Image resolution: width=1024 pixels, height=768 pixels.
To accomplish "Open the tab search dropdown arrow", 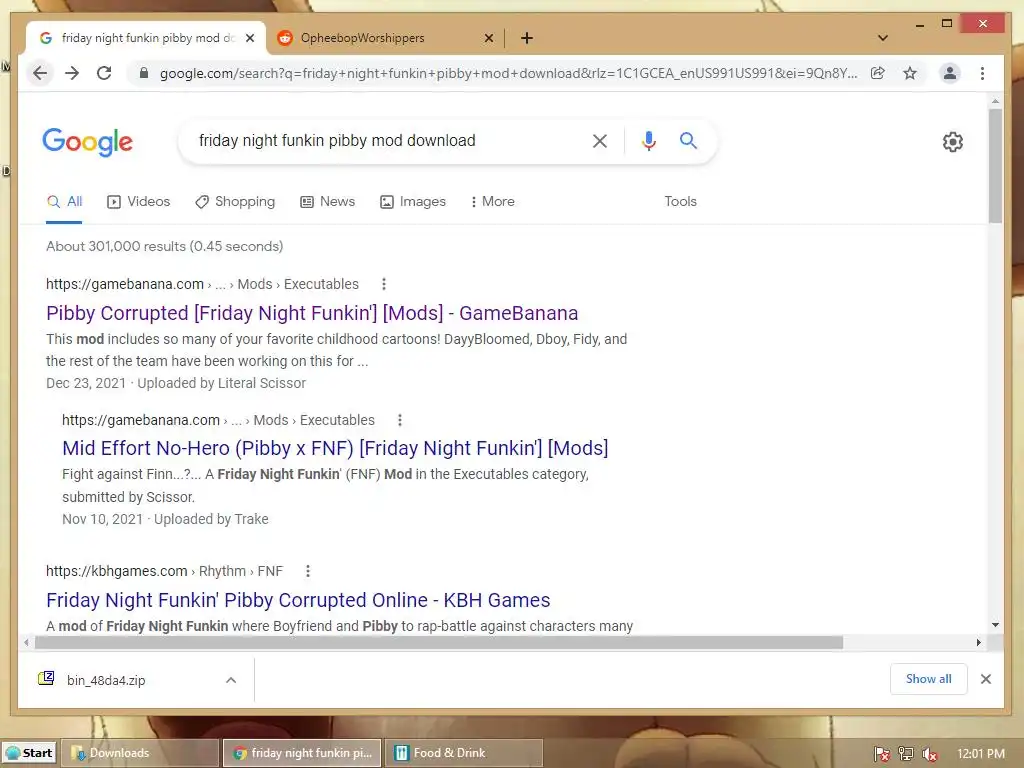I will click(883, 38).
